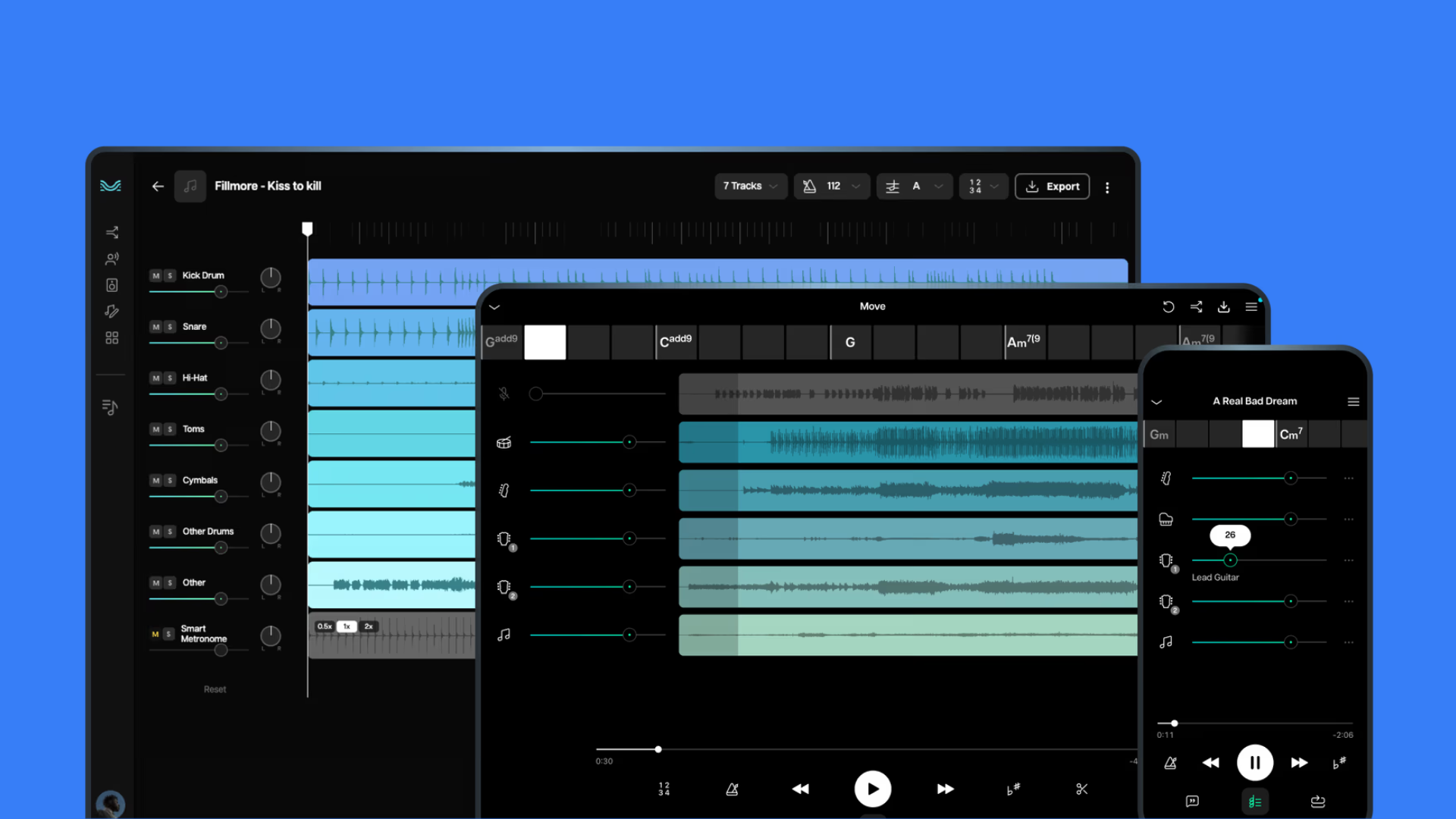Screen dimensions: 1456x819
Task: Toggle the muted vocals mic icon in the tablet
Action: point(504,394)
